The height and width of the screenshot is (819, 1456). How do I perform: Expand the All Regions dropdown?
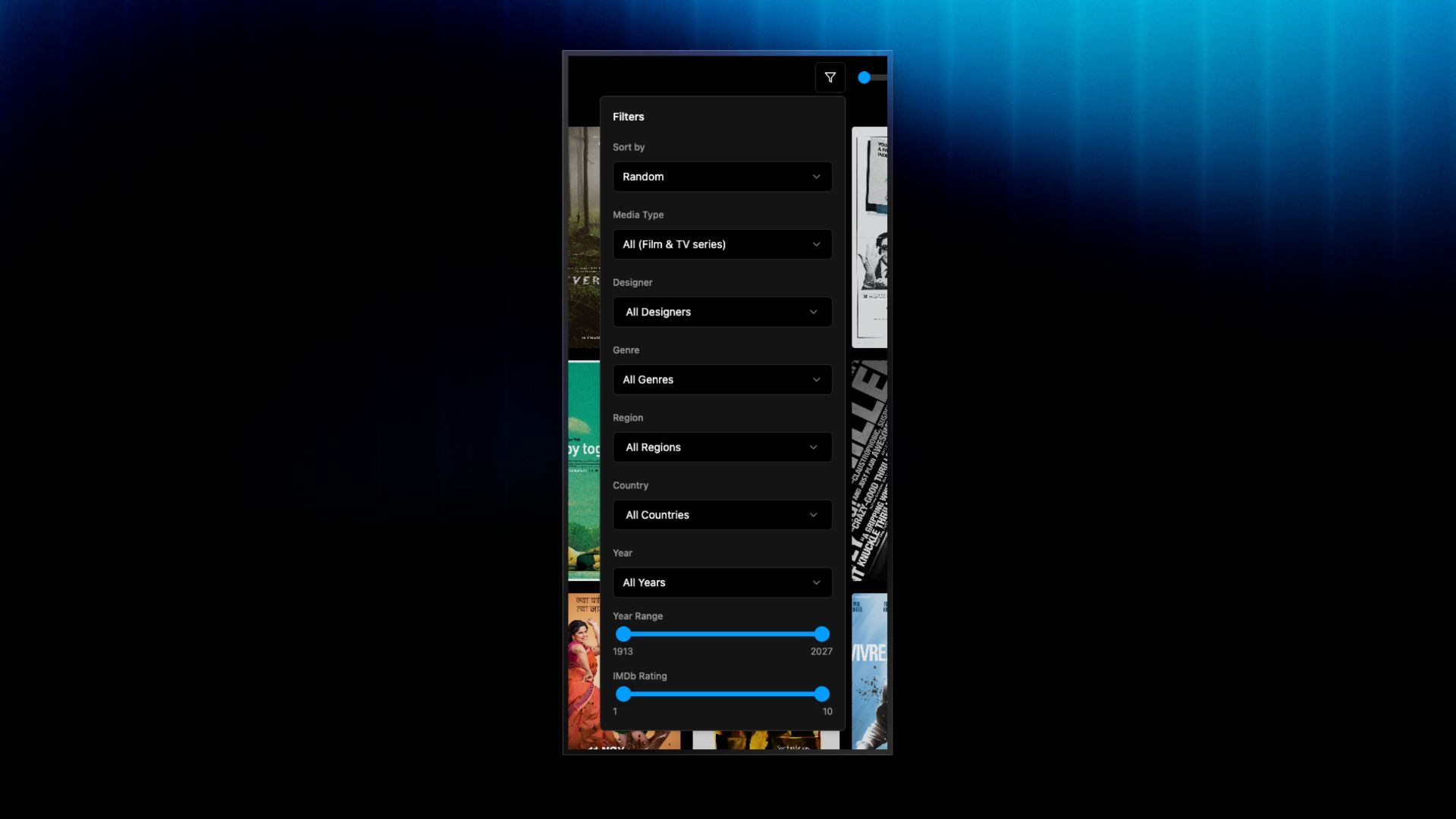pyautogui.click(x=722, y=447)
